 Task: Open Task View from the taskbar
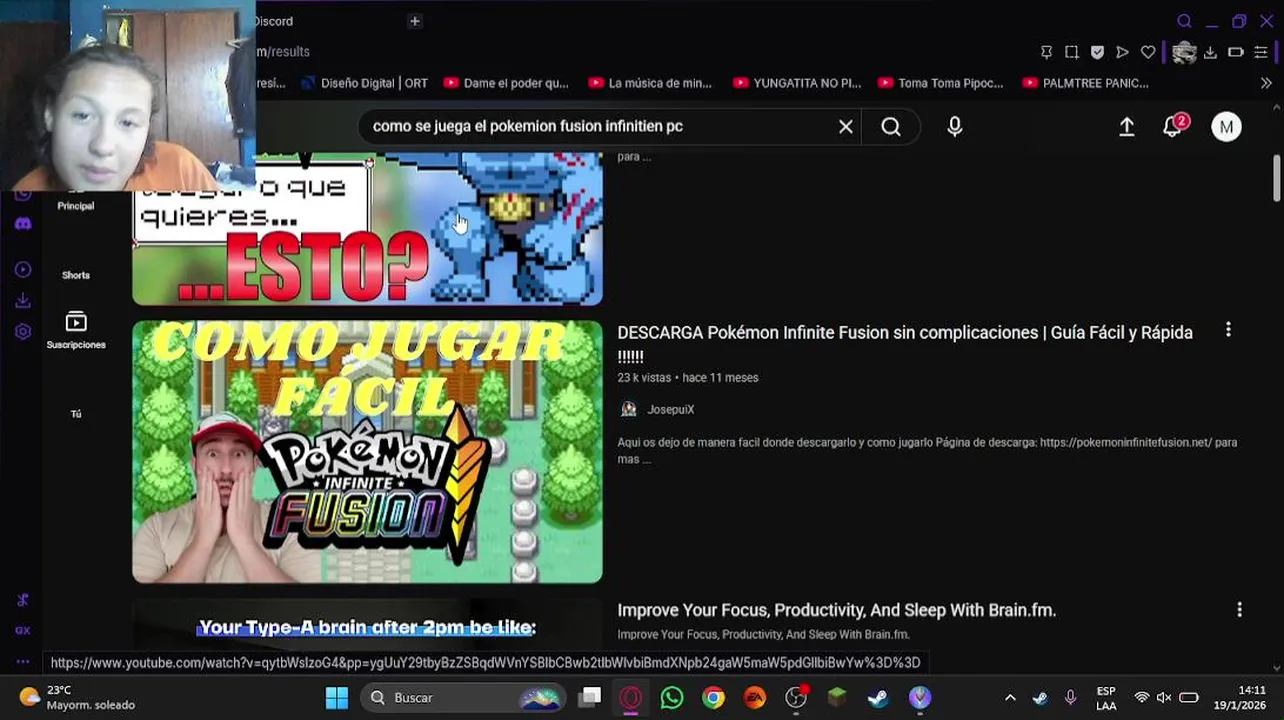coord(590,697)
